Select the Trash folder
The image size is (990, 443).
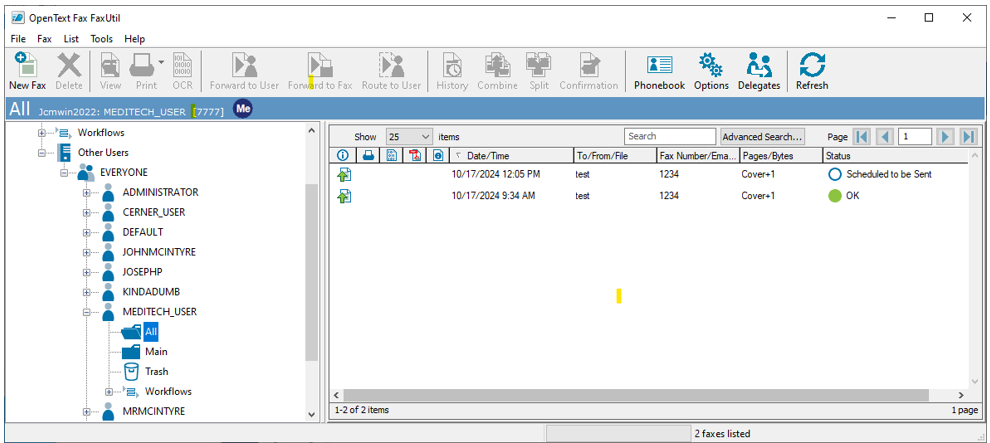coord(157,372)
